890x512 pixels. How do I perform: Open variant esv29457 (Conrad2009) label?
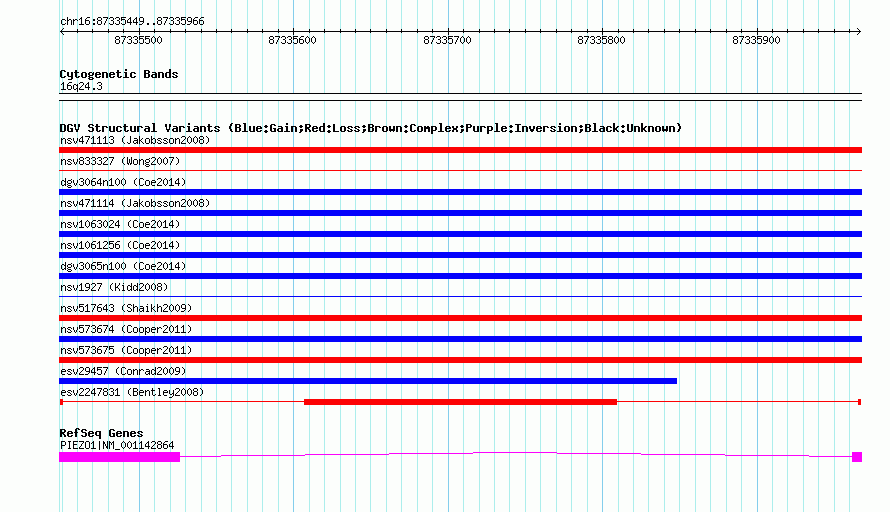click(123, 371)
